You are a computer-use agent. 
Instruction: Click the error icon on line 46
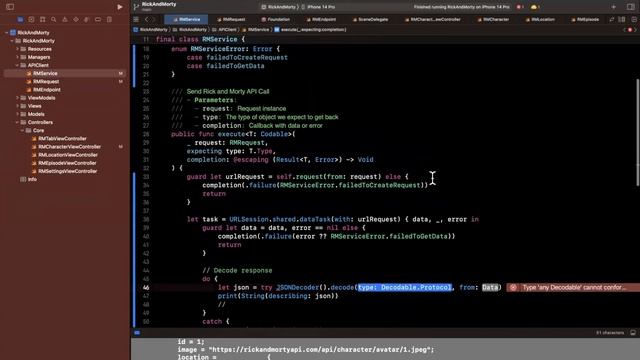coord(513,287)
